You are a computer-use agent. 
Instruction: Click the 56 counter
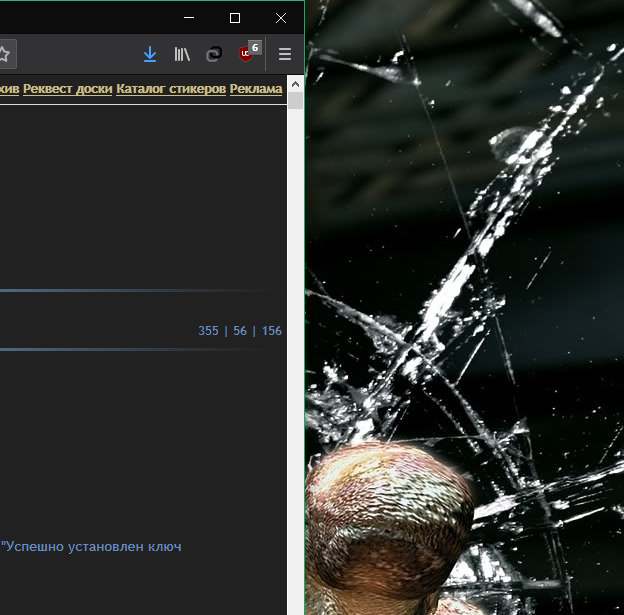pyautogui.click(x=240, y=331)
